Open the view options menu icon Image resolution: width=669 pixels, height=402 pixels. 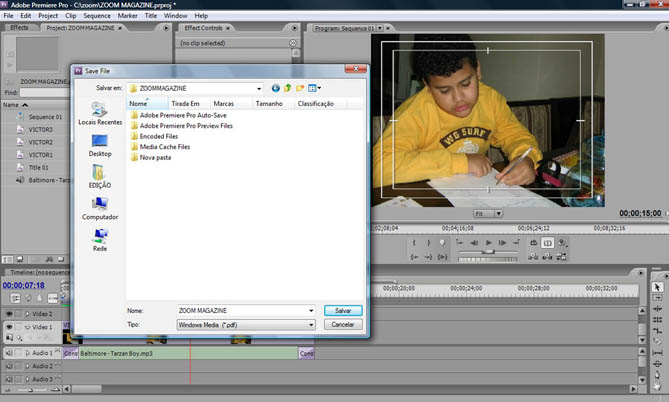313,88
